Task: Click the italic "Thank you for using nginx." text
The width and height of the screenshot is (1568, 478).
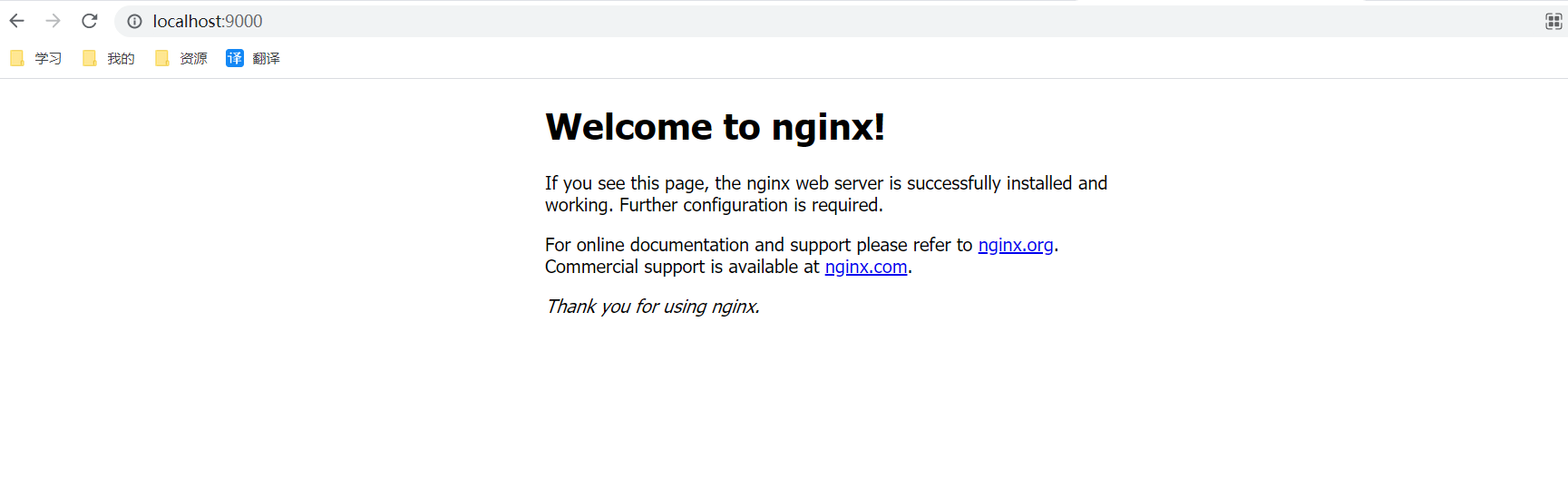Action: point(652,307)
